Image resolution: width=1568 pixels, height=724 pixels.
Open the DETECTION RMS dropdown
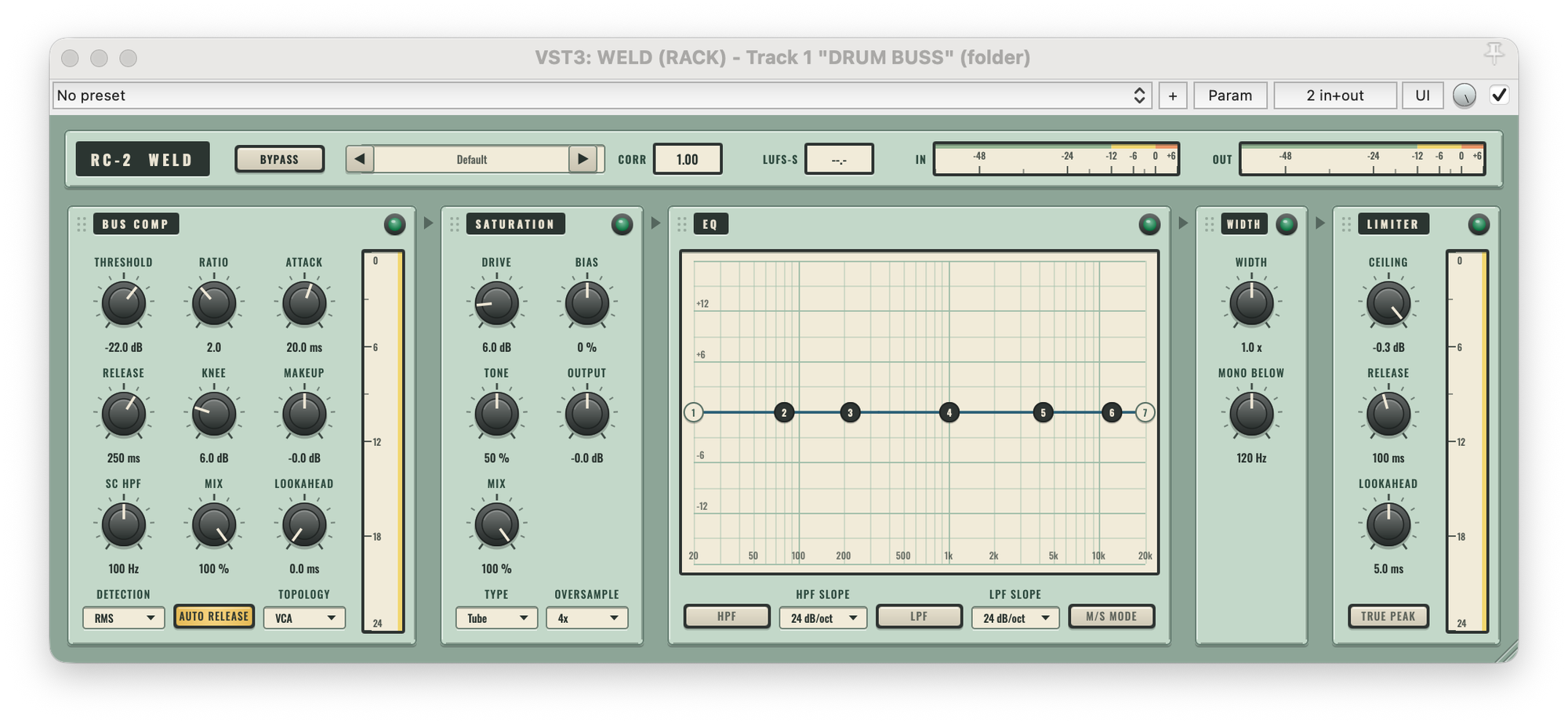(x=123, y=618)
